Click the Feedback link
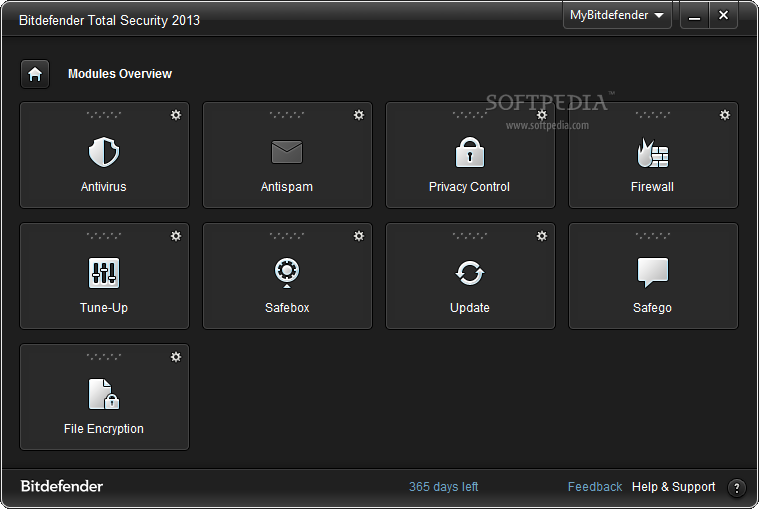This screenshot has width=759, height=509. (x=594, y=487)
